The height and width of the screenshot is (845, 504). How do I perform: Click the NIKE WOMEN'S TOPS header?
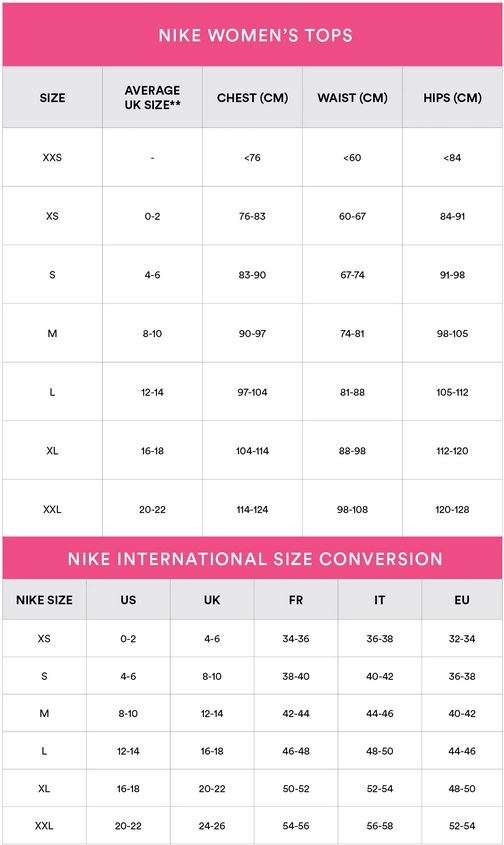point(256,35)
